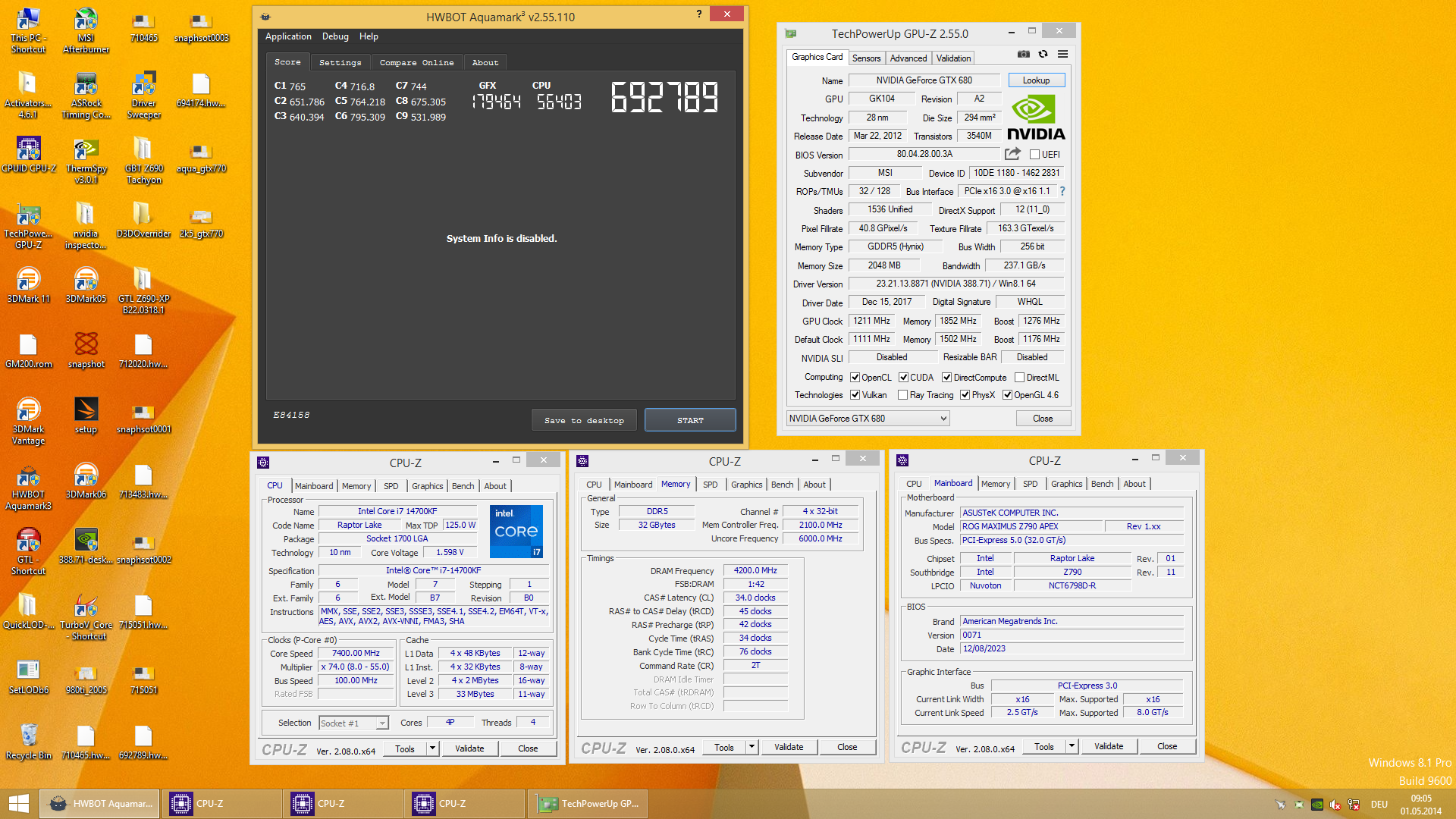Screen dimensions: 1456x819
Task: Toggle the DirectCompute checkbox in GPU-Z
Action: pos(946,378)
